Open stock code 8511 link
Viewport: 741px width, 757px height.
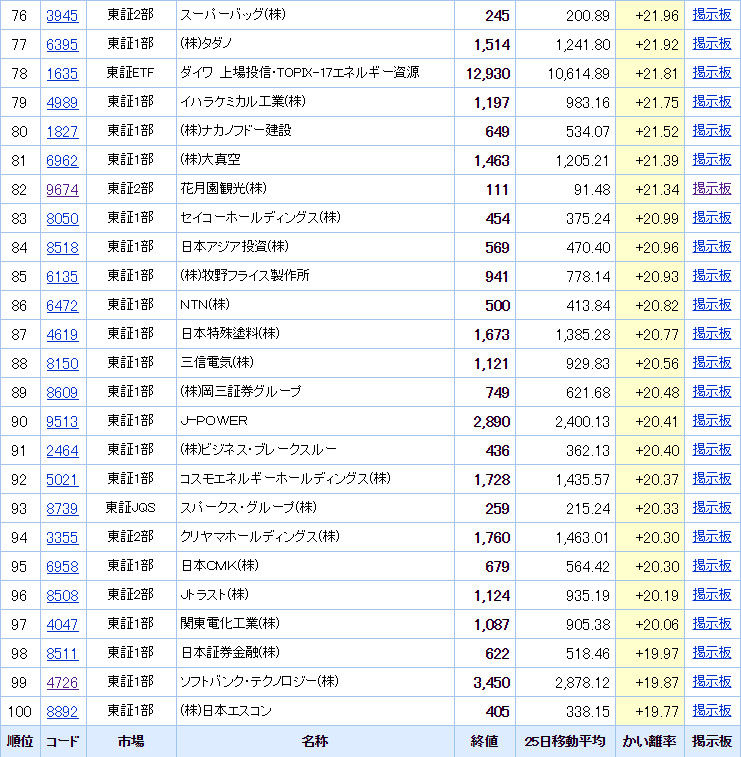click(x=62, y=653)
